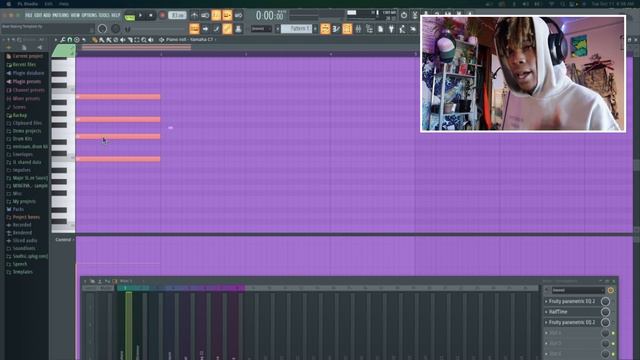Image resolution: width=640 pixels, height=360 pixels.
Task: Expand the Slot 4 arrow in mixer
Action: pyautogui.click(x=546, y=333)
